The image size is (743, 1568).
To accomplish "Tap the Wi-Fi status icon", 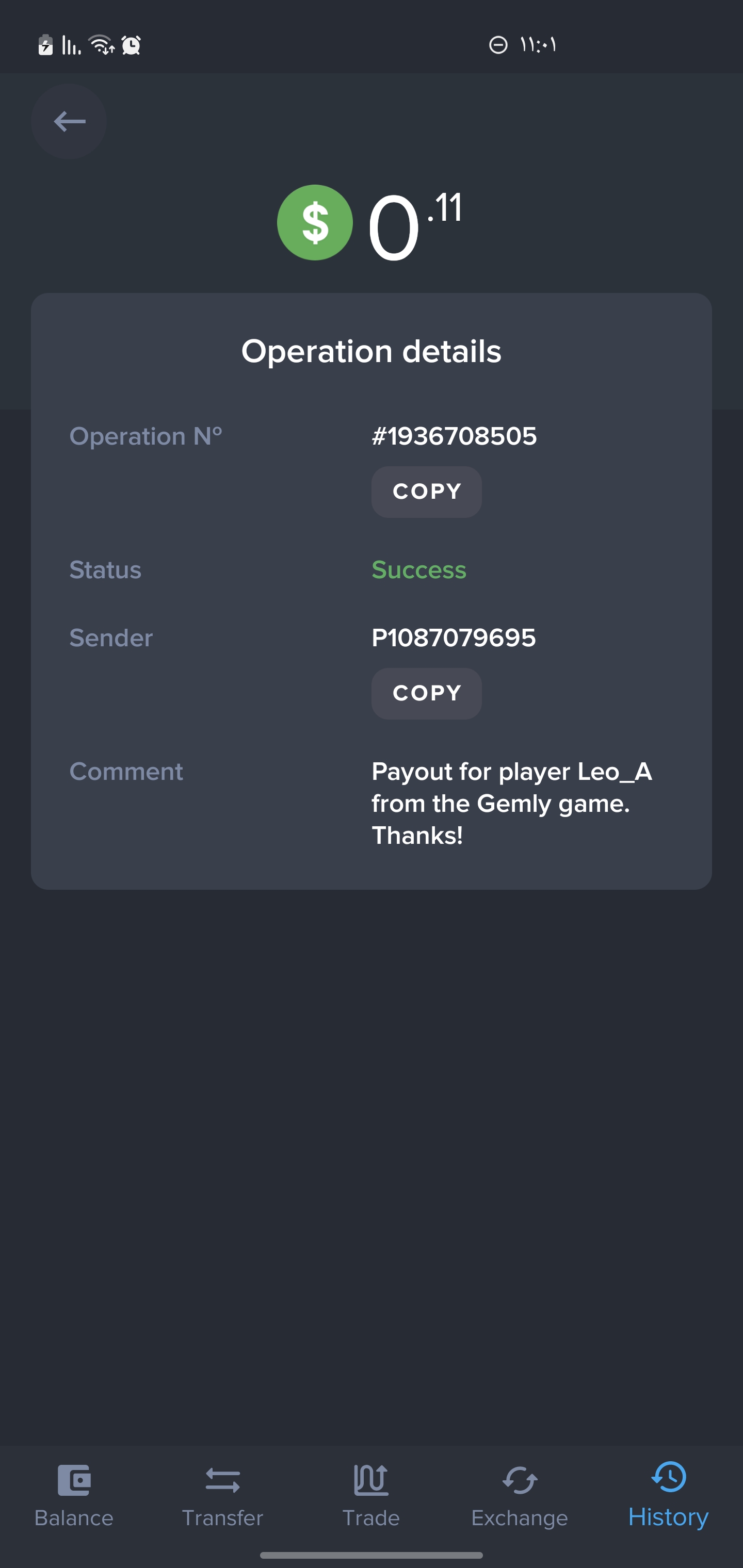I will tap(101, 45).
